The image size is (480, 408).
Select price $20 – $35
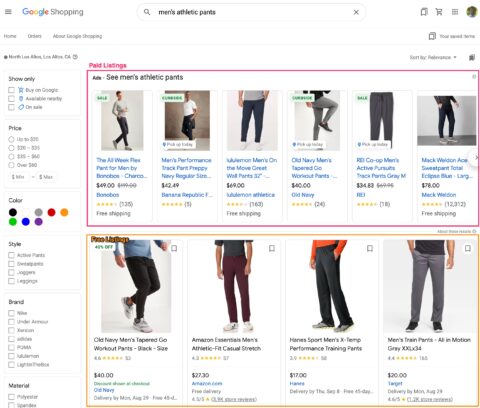point(11,148)
